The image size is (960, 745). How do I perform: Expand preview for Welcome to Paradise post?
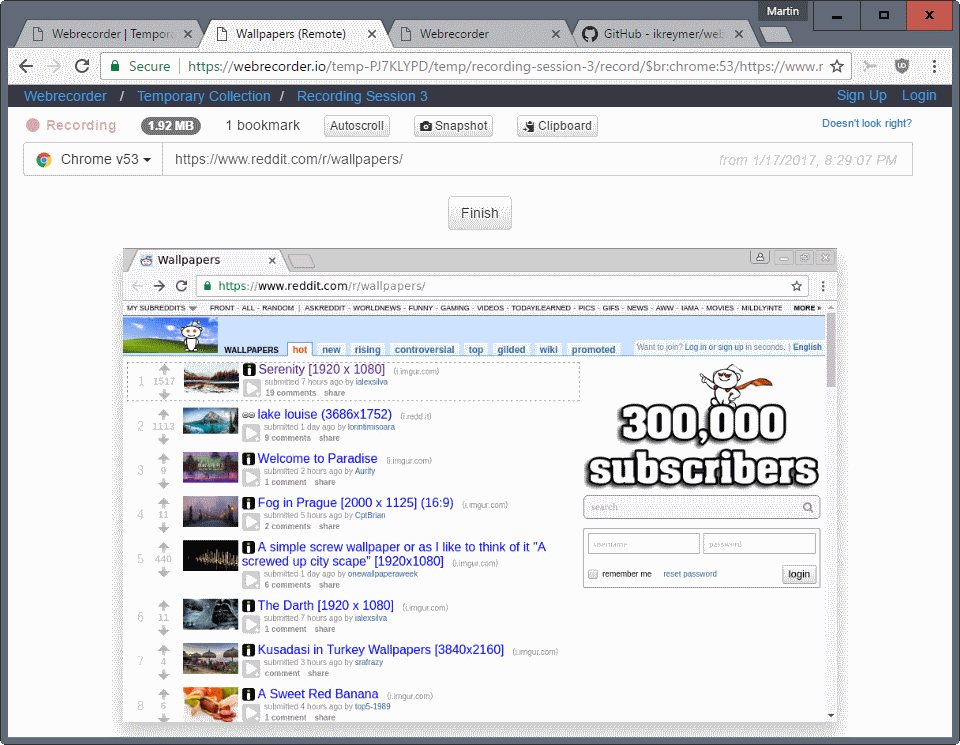pos(251,477)
